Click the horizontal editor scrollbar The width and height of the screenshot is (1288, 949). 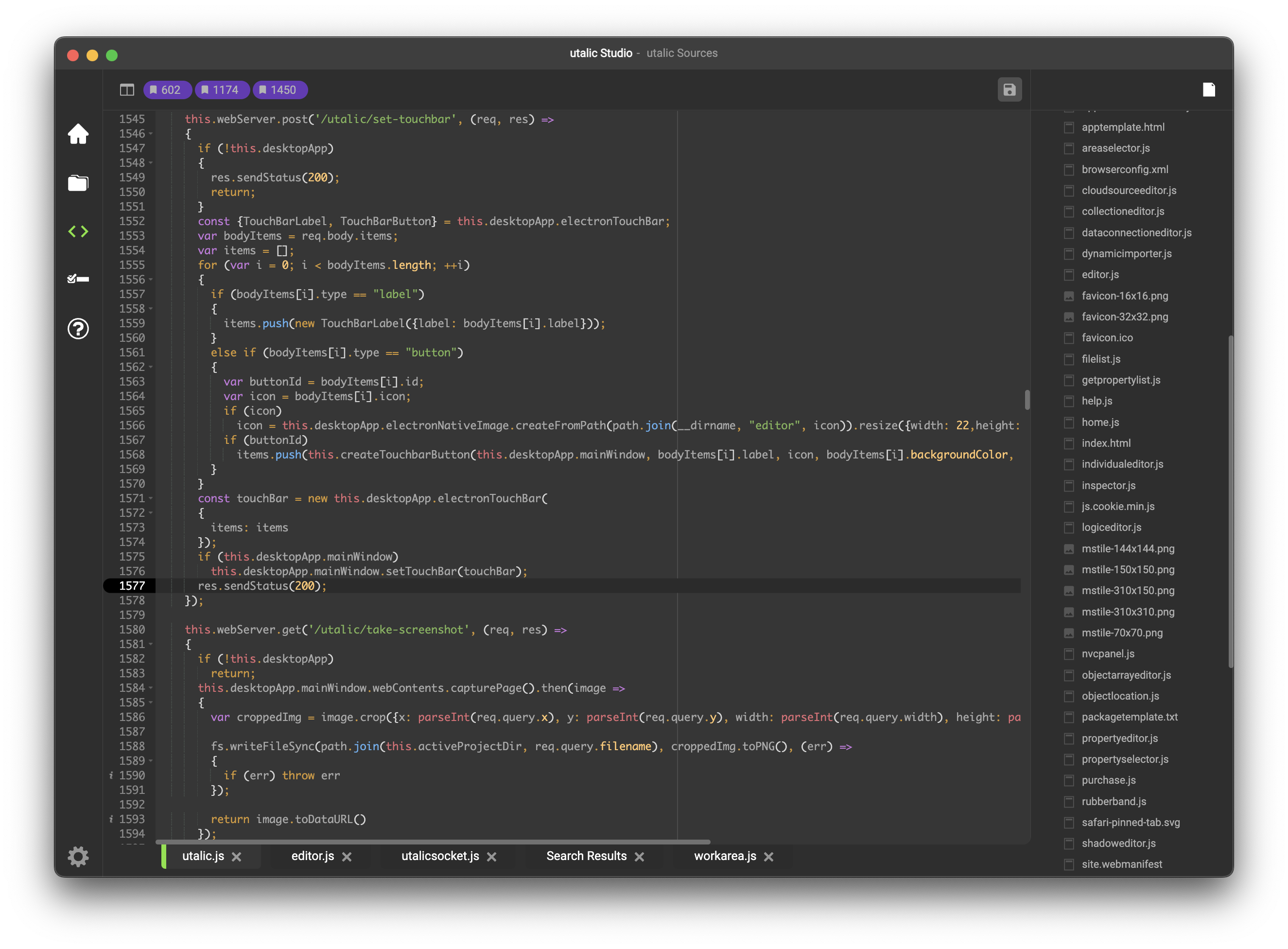pyautogui.click(x=433, y=842)
